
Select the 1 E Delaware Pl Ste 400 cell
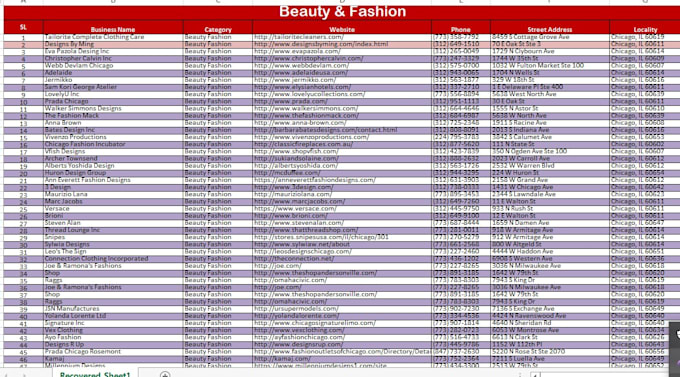549,87
